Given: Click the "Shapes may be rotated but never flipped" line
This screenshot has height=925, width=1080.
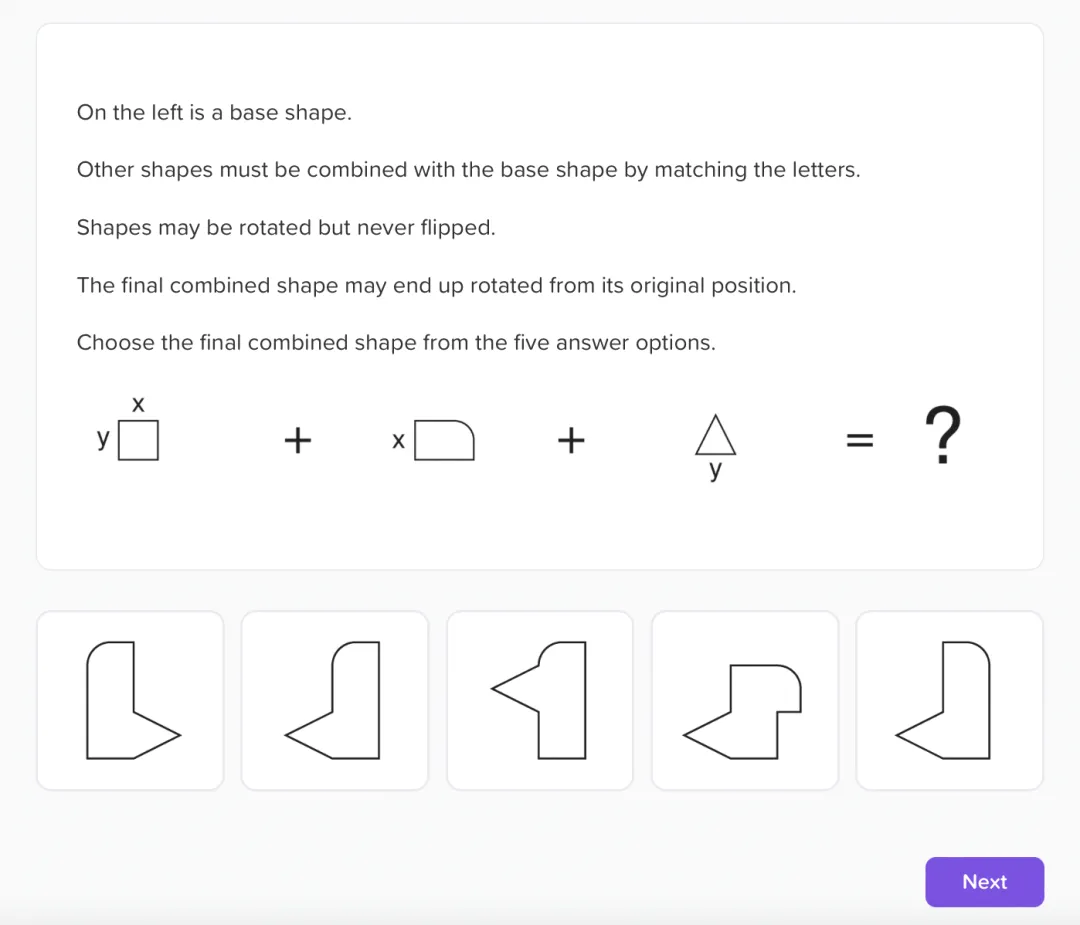Looking at the screenshot, I should click(x=286, y=228).
